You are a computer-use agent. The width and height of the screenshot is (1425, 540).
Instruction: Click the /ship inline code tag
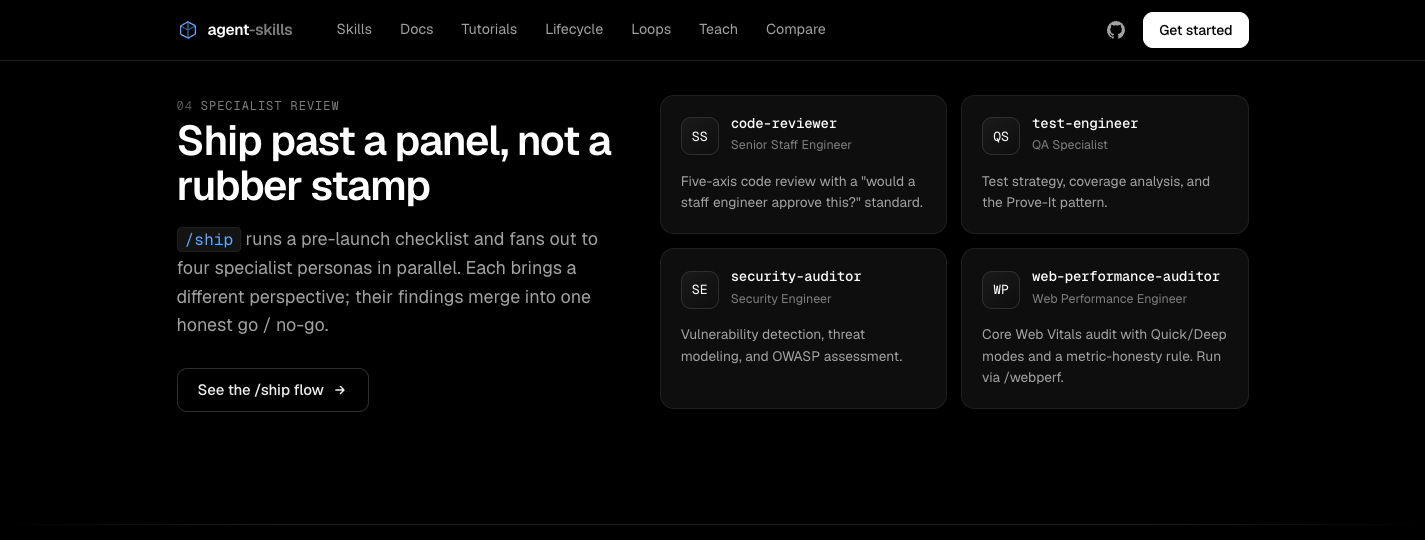tap(209, 239)
